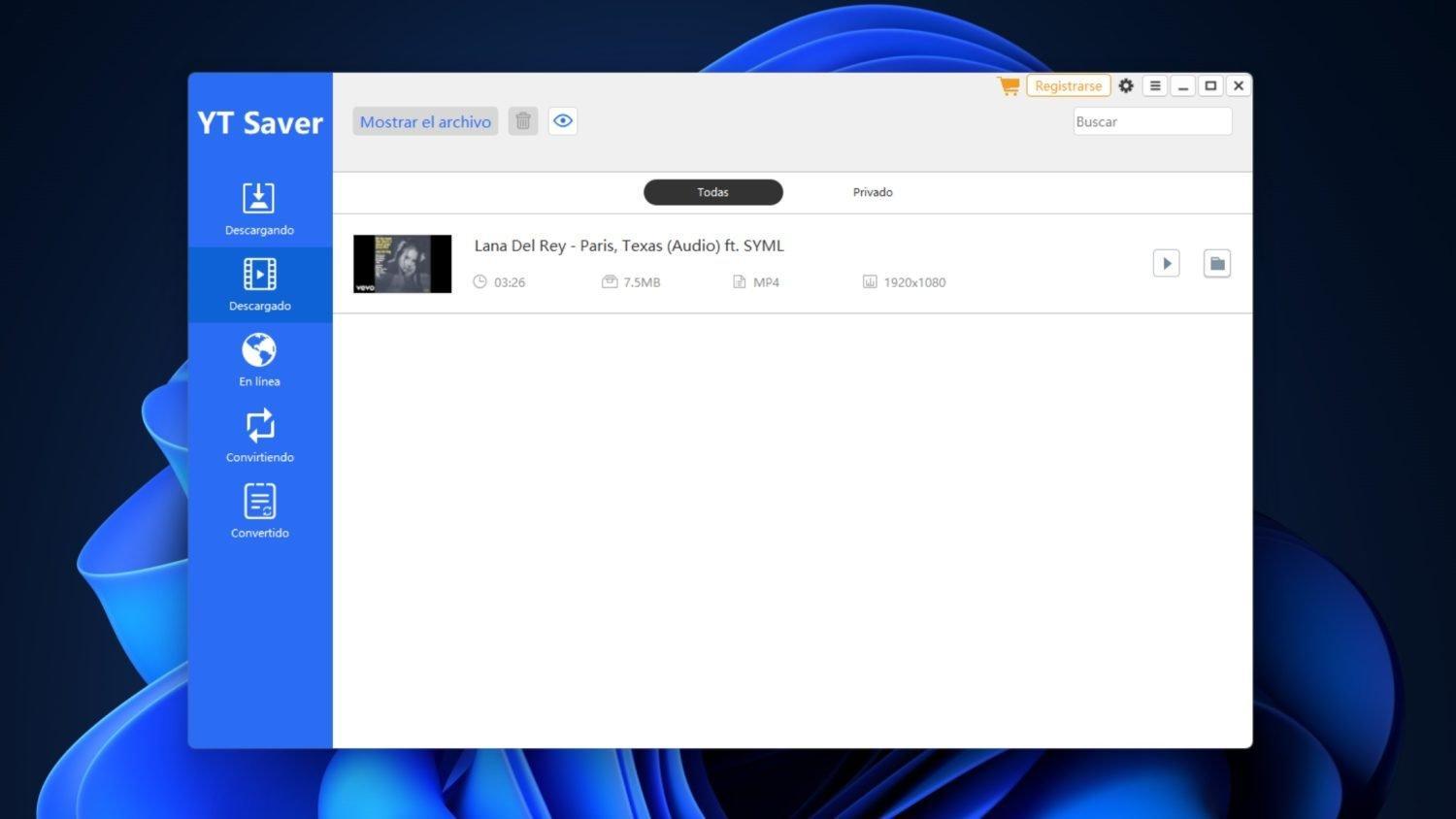Open folder for Lana Del Rey file
This screenshot has width=1456, height=819.
coord(1217,263)
